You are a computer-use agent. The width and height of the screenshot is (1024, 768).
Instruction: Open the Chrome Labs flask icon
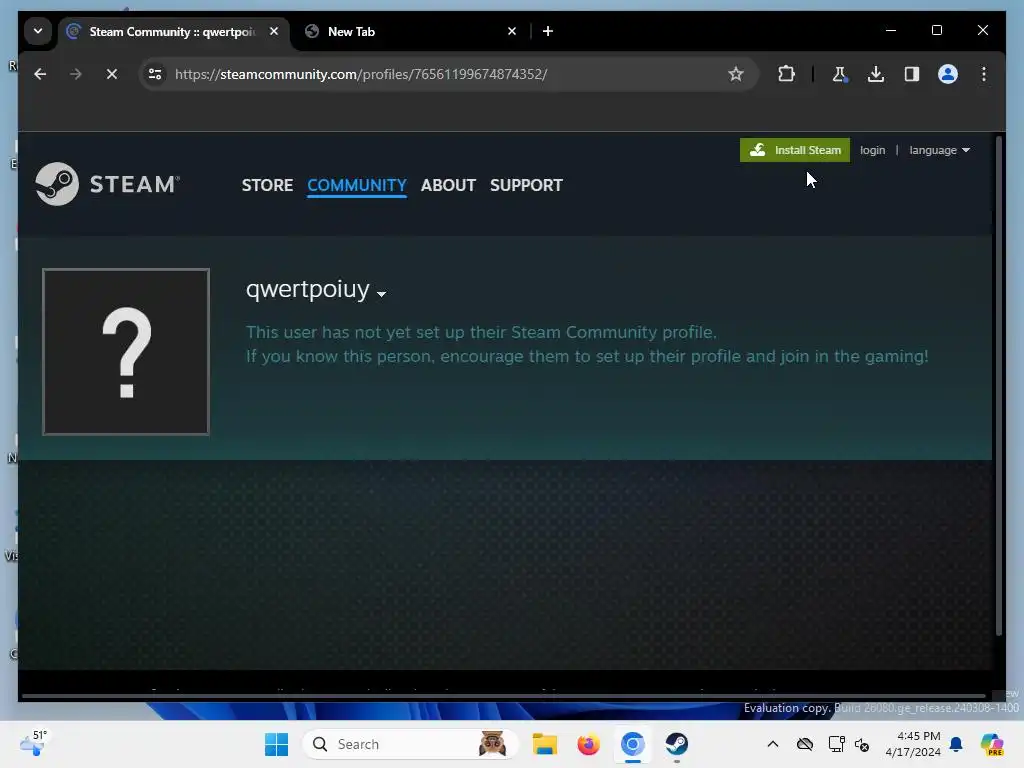click(x=839, y=74)
